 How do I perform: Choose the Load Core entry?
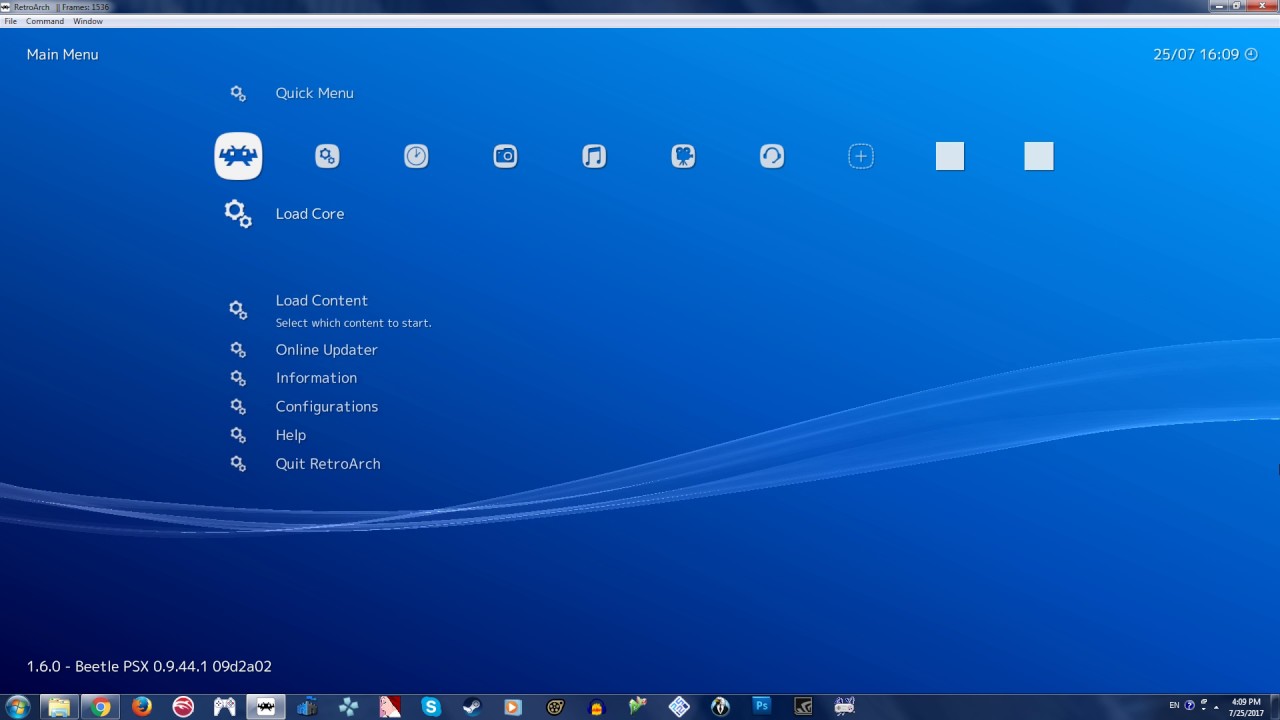[x=310, y=214]
